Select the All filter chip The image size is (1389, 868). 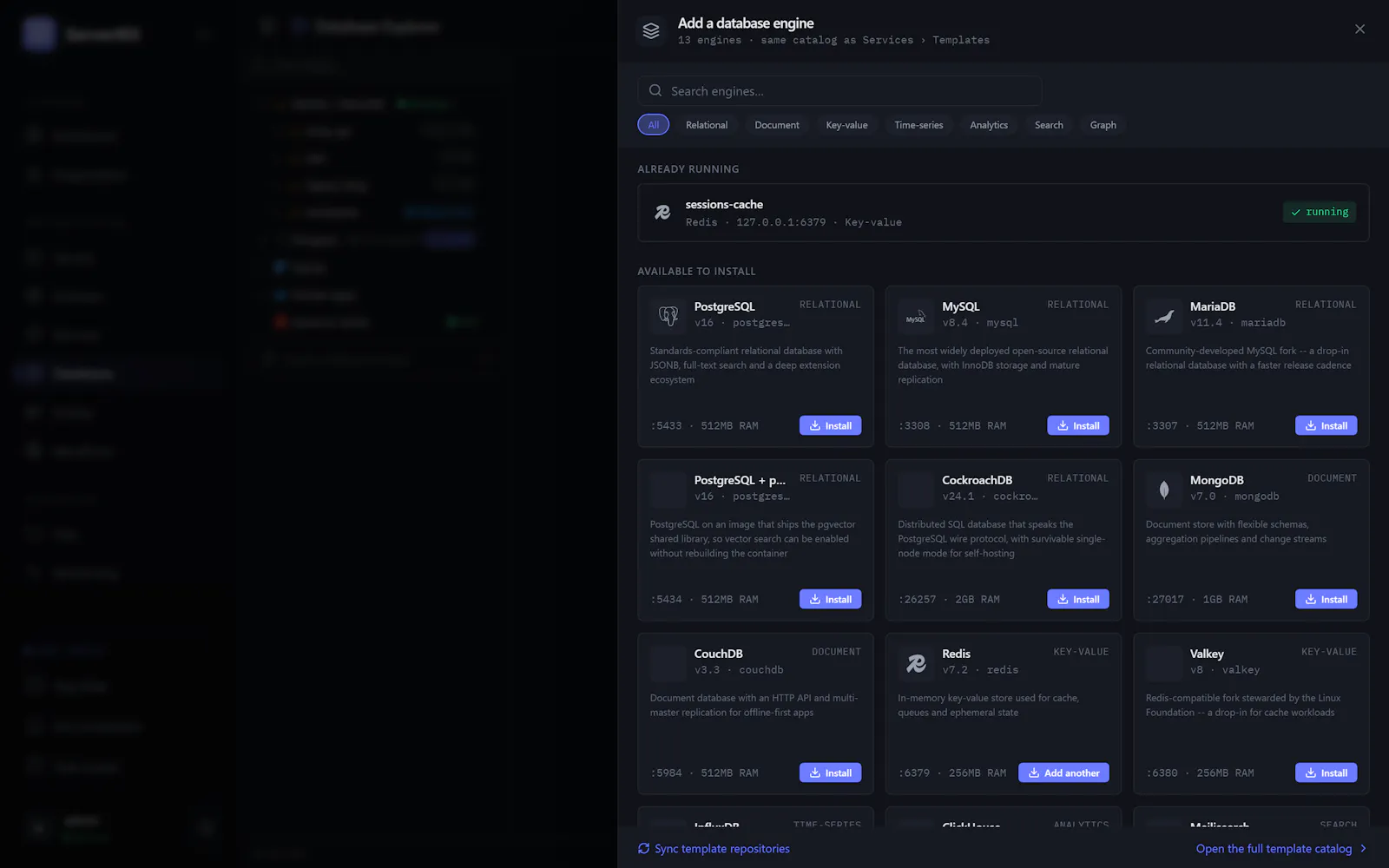[653, 125]
